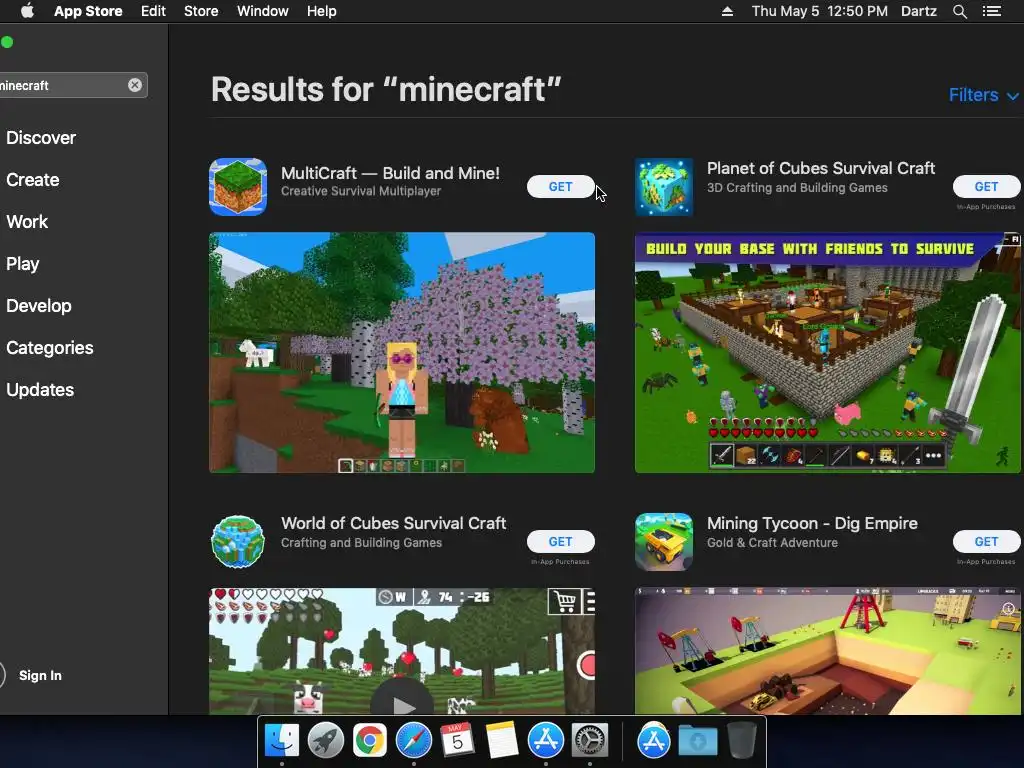Click the App Store icon right of the dock divider
Image resolution: width=1024 pixels, height=768 pixels.
654,741
